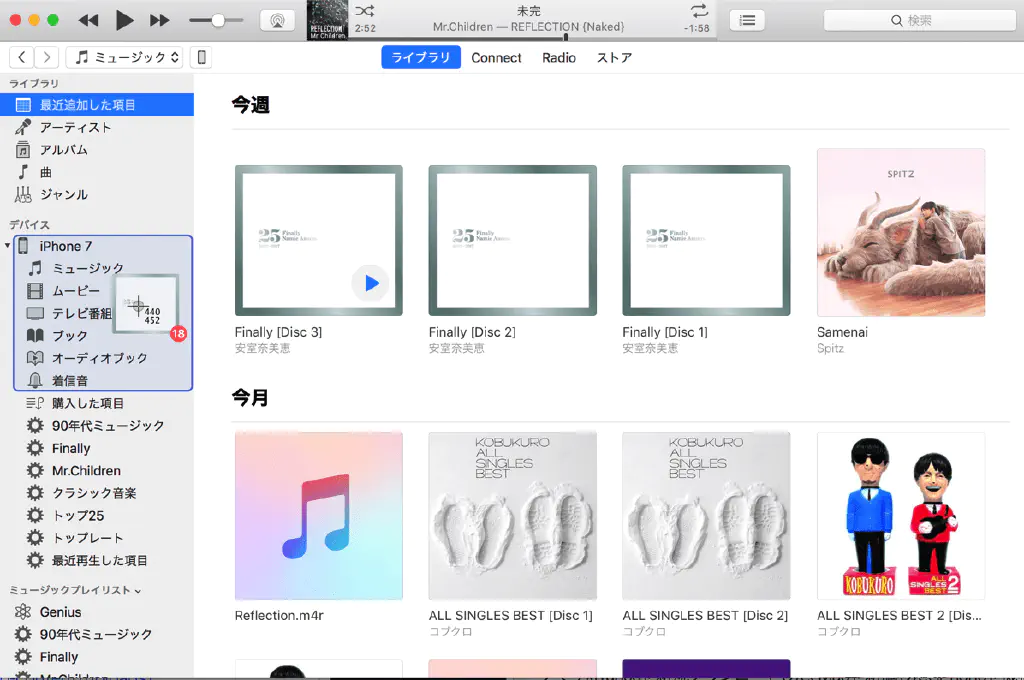Seek in the song progress bar
1024x680 pixels.
(532, 37)
